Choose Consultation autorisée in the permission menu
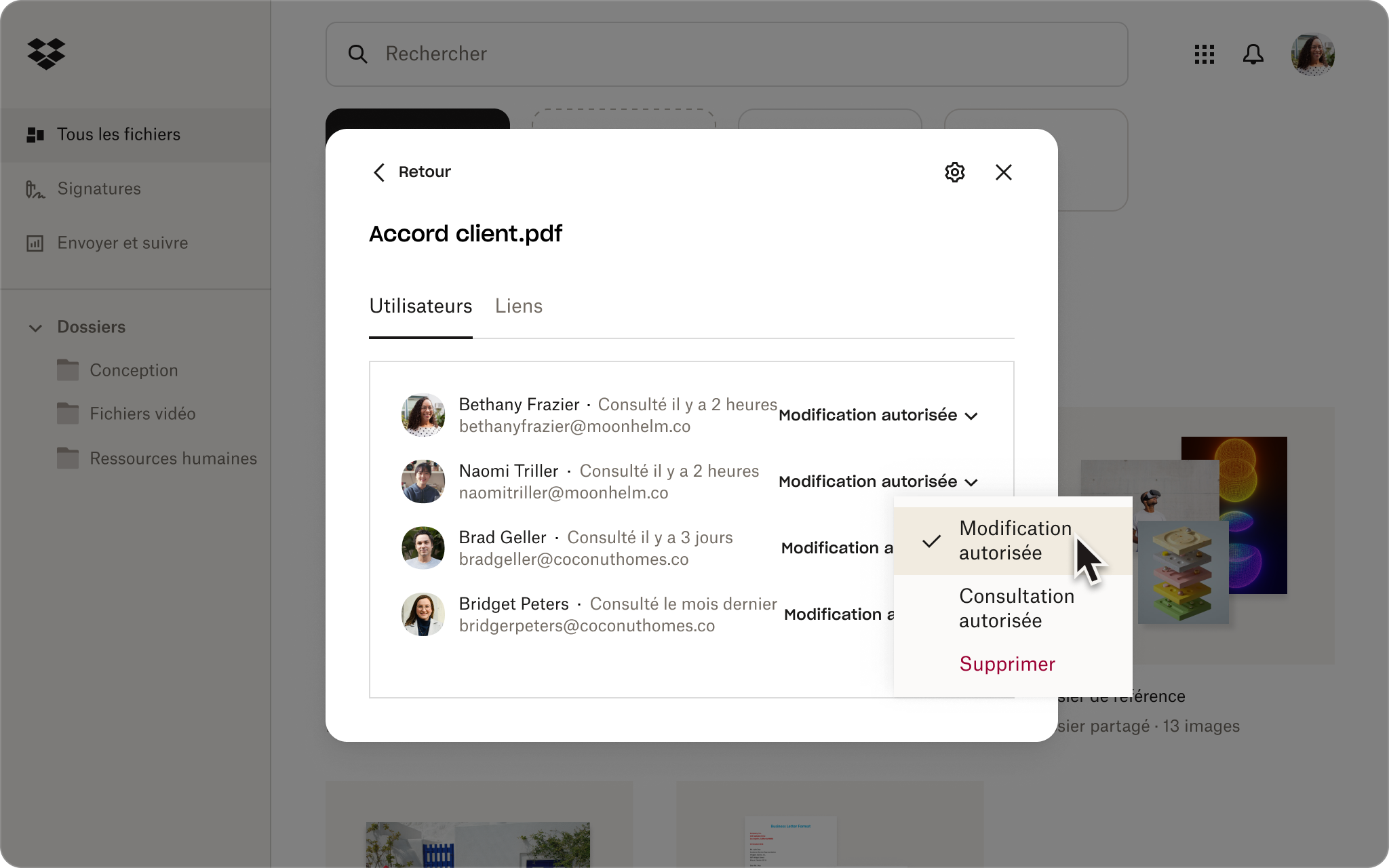Screen dimensions: 1389x868 [1016, 608]
